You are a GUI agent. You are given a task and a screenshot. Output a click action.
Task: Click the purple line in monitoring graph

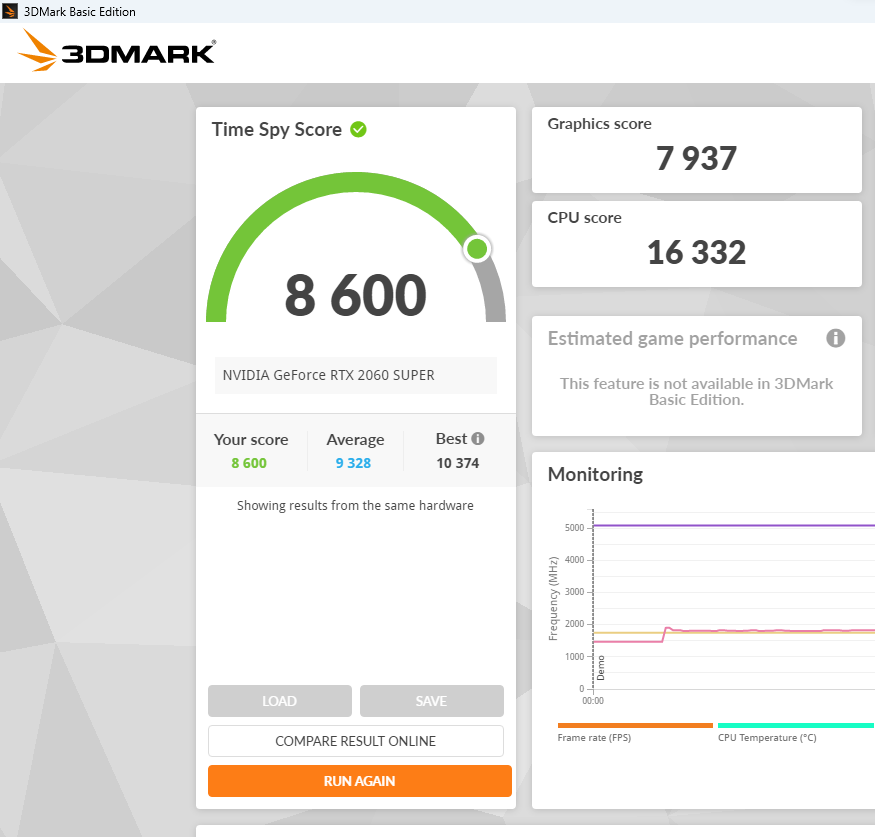point(733,526)
